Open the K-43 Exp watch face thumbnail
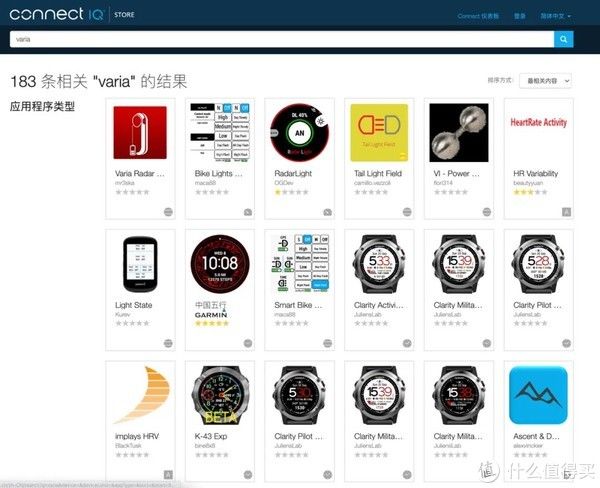The width and height of the screenshot is (600, 488). point(220,395)
